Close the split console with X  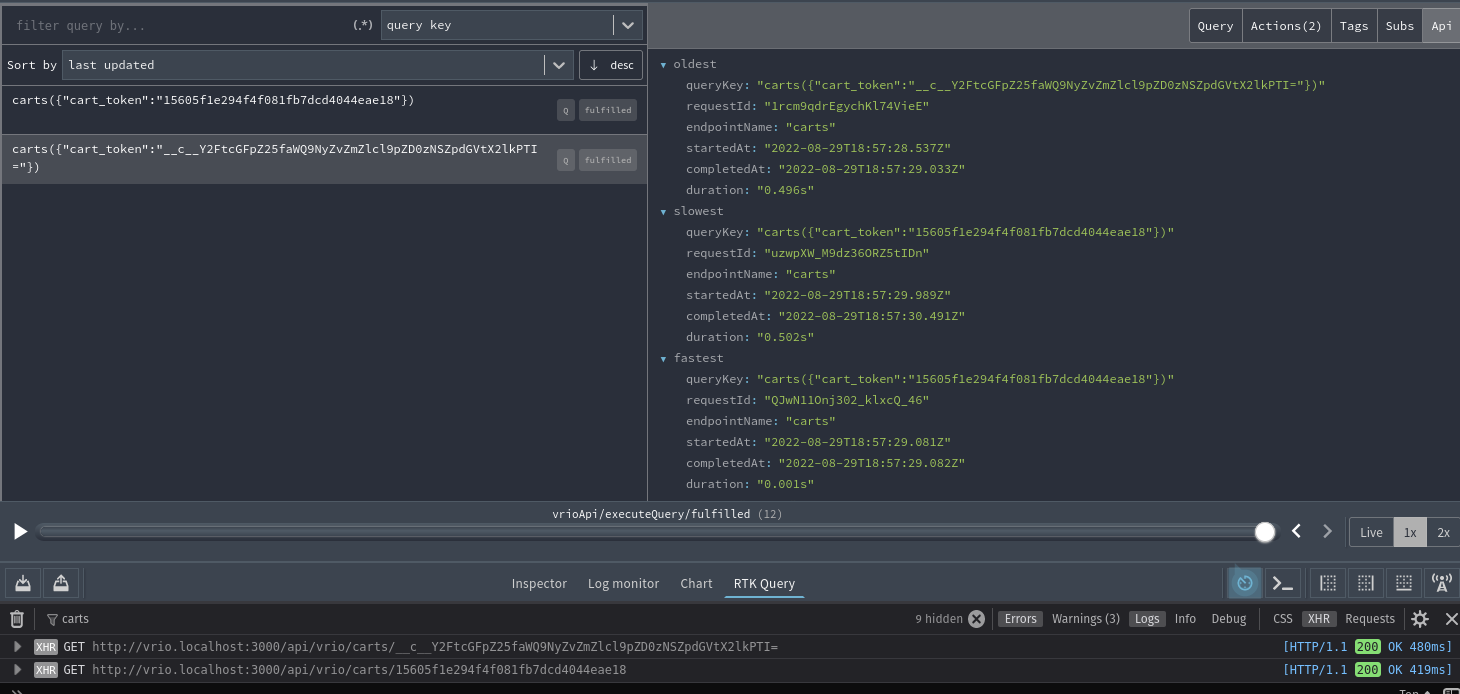[x=1451, y=619]
